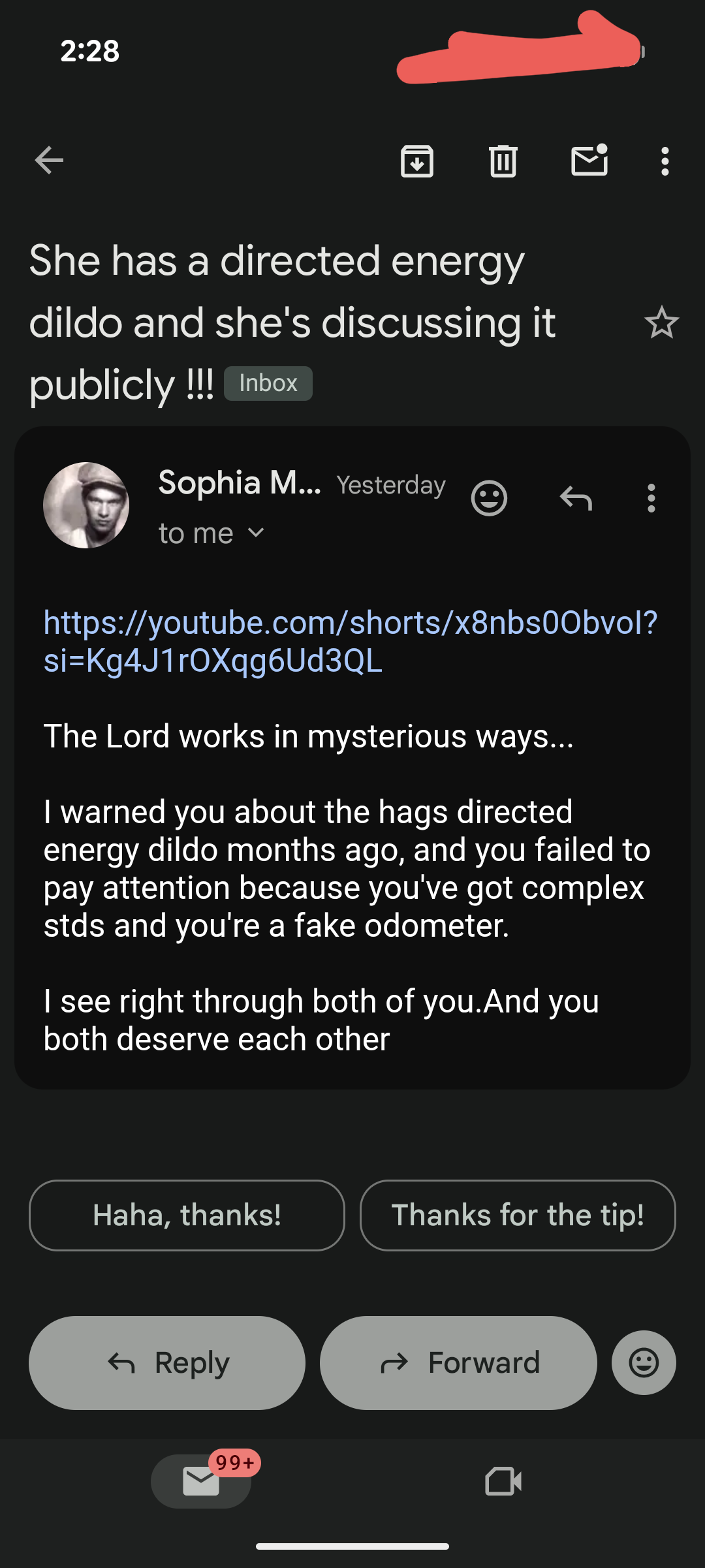This screenshot has width=705, height=1568.
Task: Star this email conversation
Action: pyautogui.click(x=661, y=323)
